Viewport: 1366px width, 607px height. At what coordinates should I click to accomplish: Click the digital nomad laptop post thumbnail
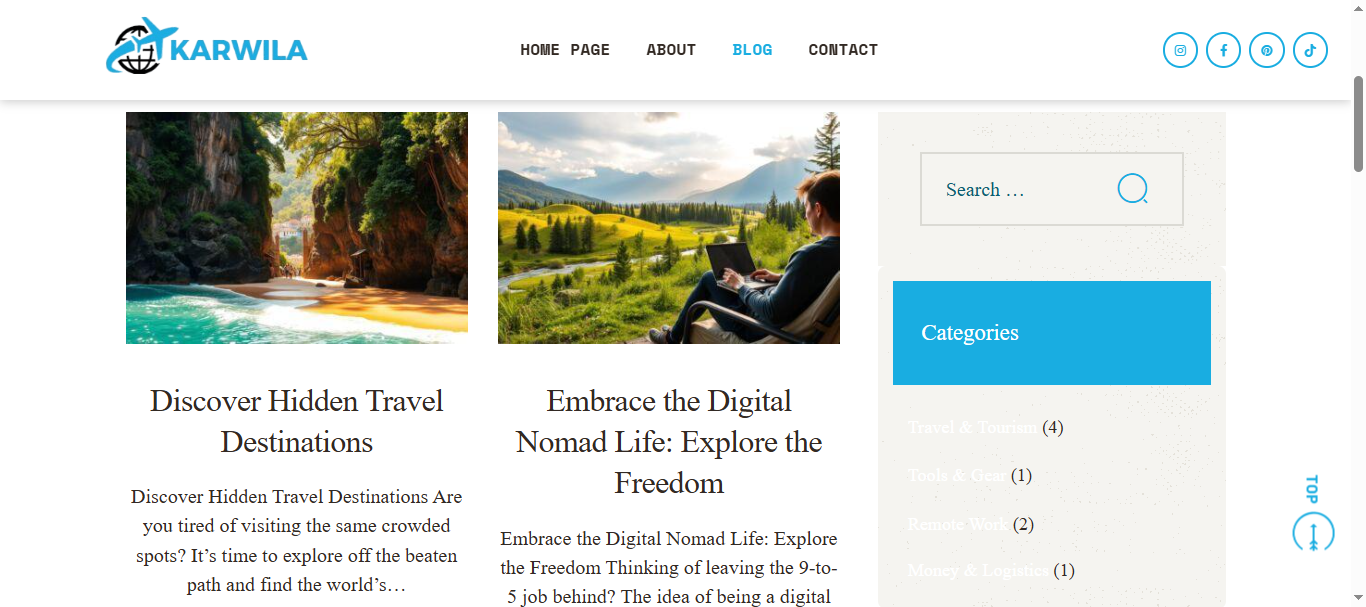[669, 228]
